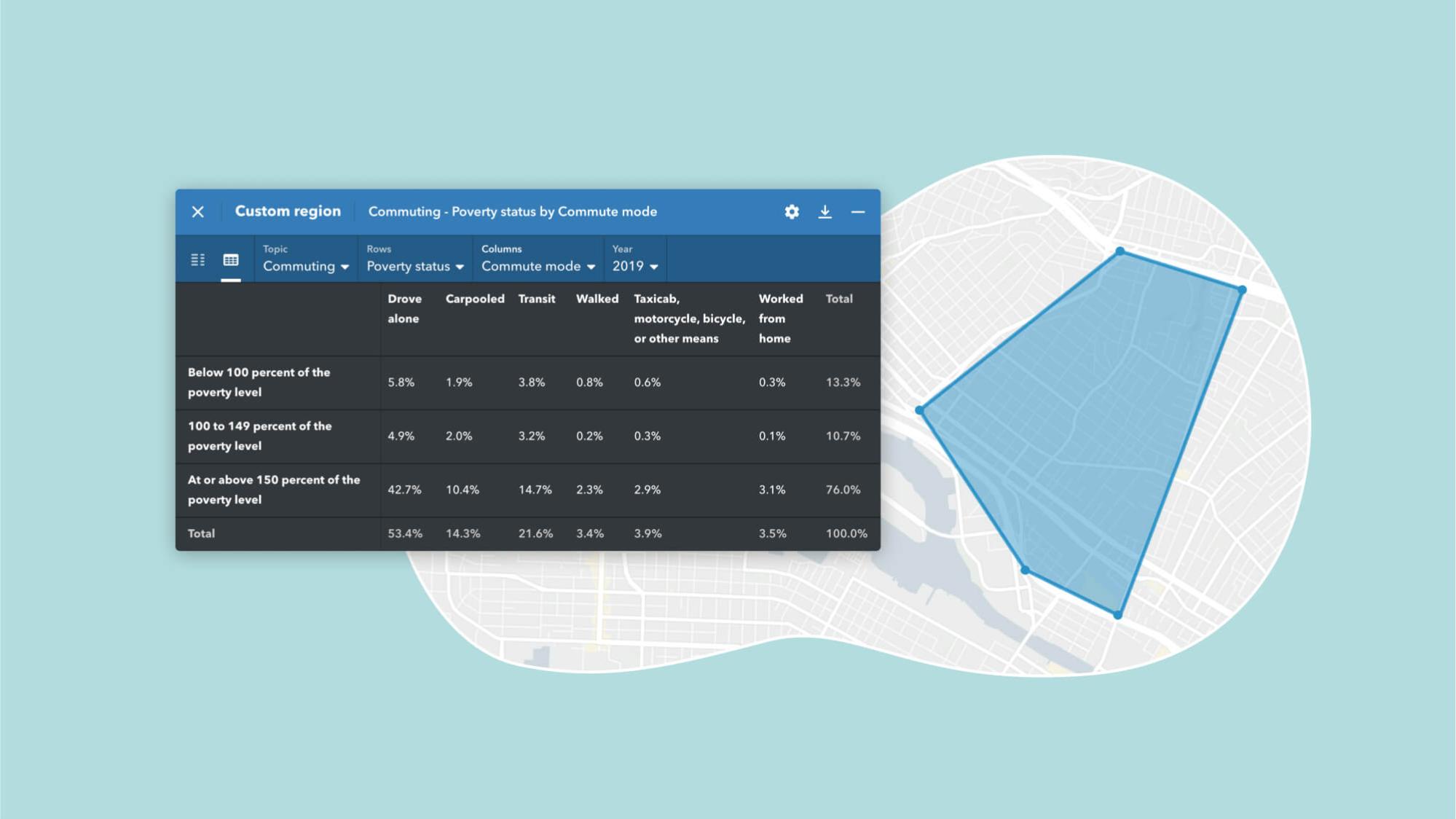This screenshot has width=1456, height=819.
Task: Close the Custom region panel
Action: point(198,212)
